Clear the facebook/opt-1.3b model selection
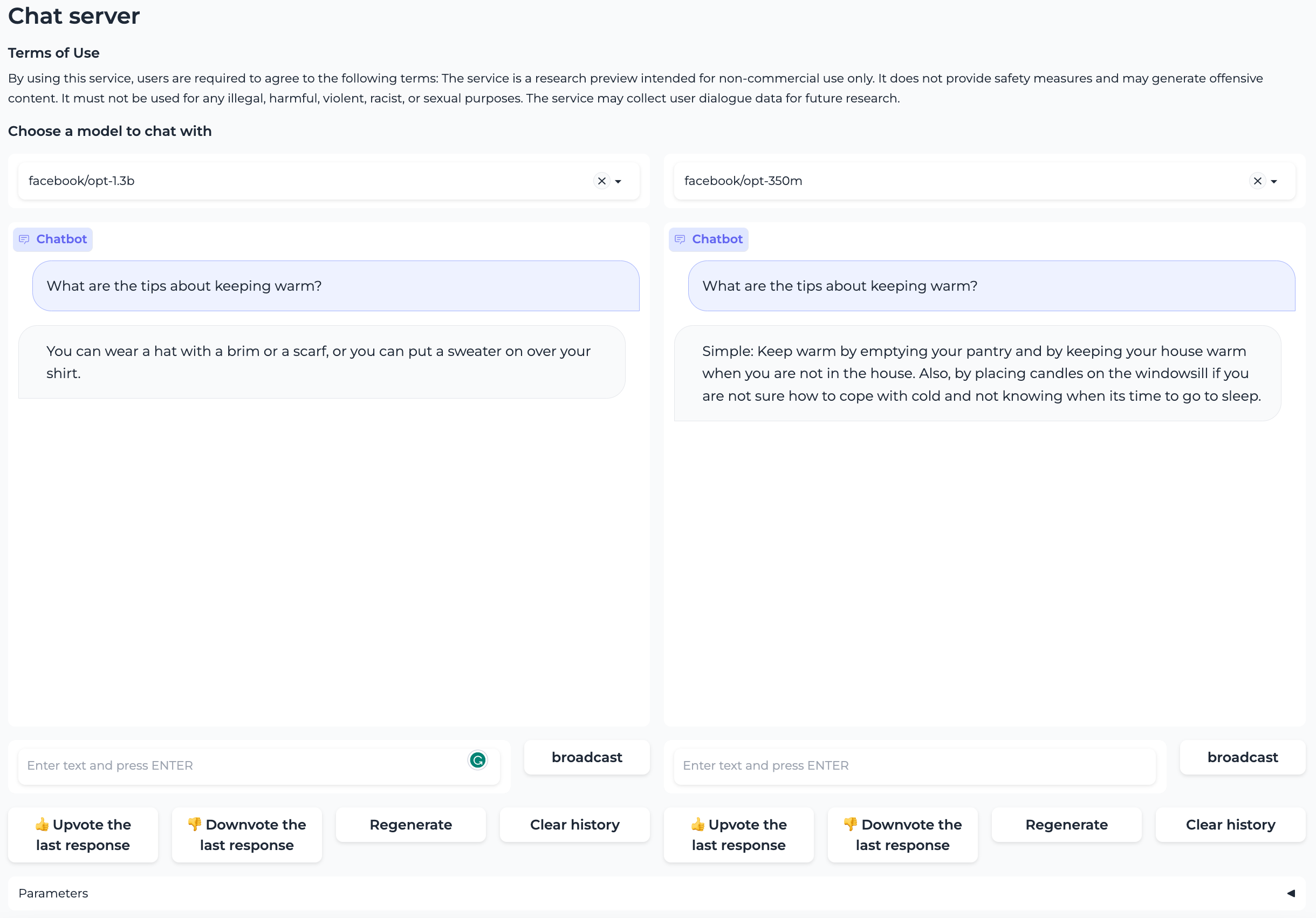This screenshot has height=918, width=1316. [x=601, y=181]
